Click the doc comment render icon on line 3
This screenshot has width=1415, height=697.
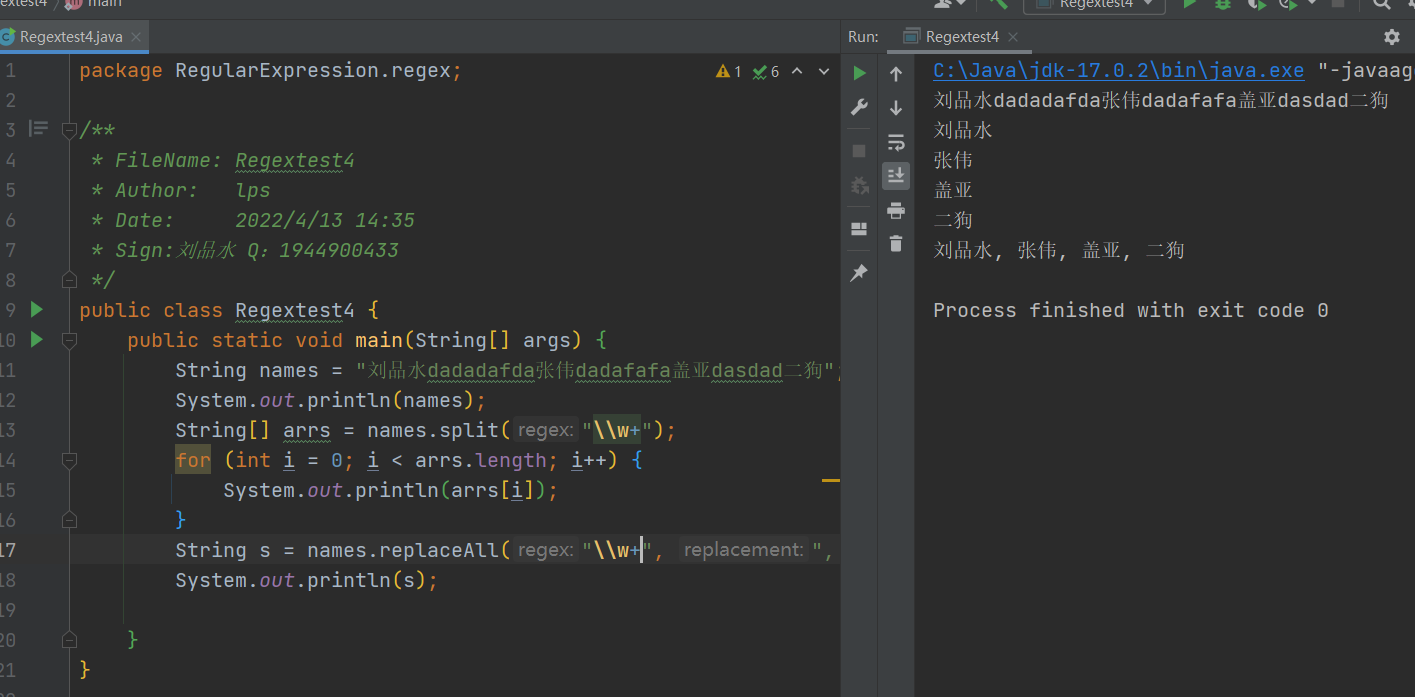point(38,128)
